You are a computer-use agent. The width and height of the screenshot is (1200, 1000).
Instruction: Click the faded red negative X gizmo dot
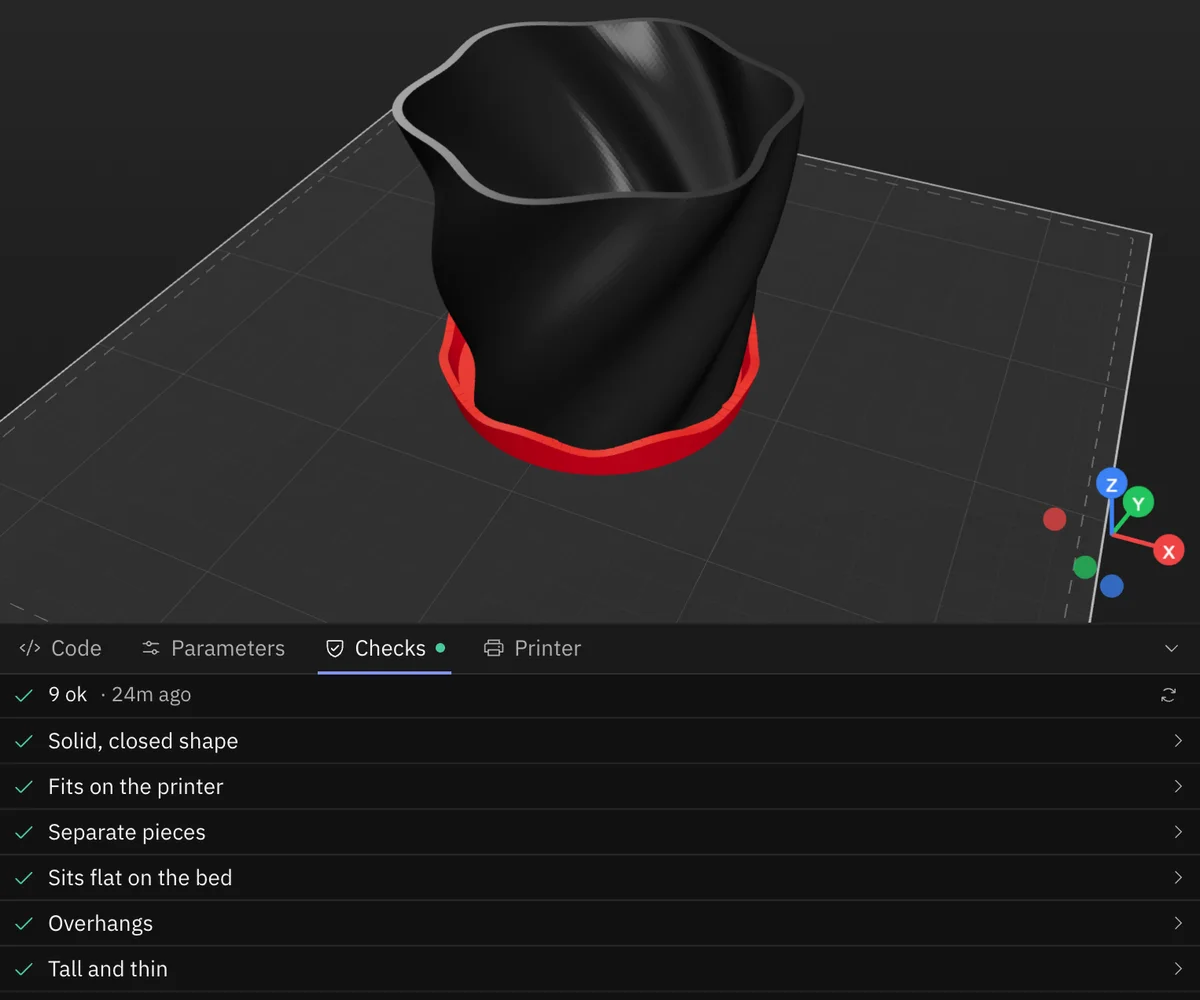[x=1055, y=519]
